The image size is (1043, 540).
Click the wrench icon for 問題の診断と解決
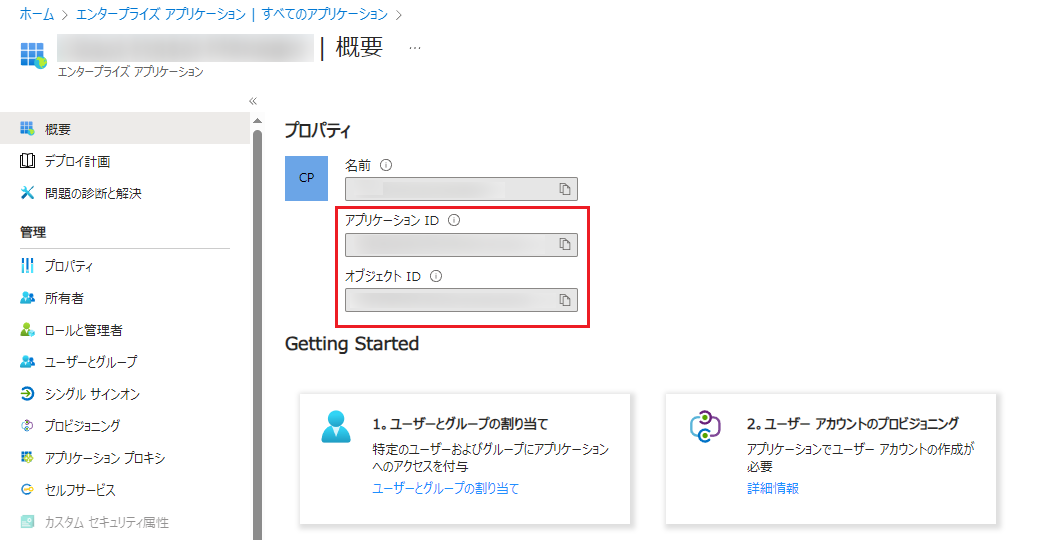27,193
